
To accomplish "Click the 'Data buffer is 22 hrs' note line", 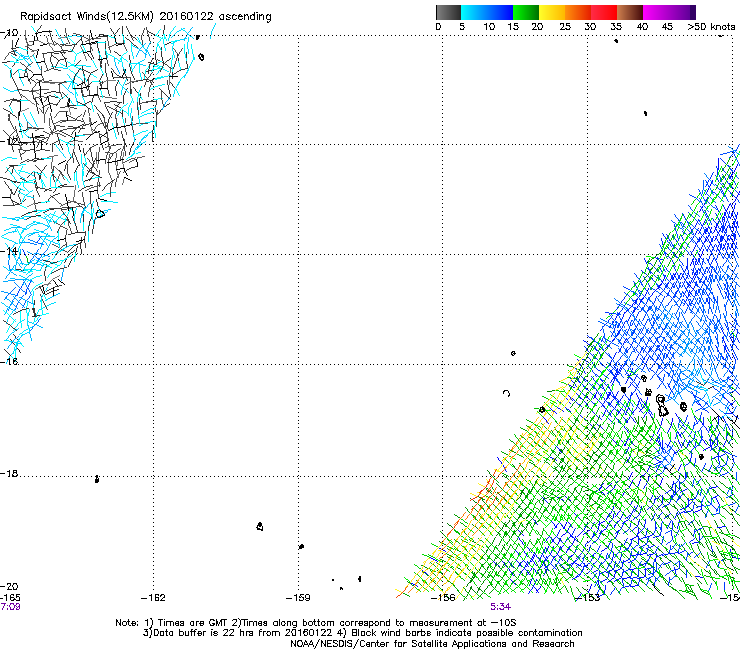I will pyautogui.click(x=362, y=633).
